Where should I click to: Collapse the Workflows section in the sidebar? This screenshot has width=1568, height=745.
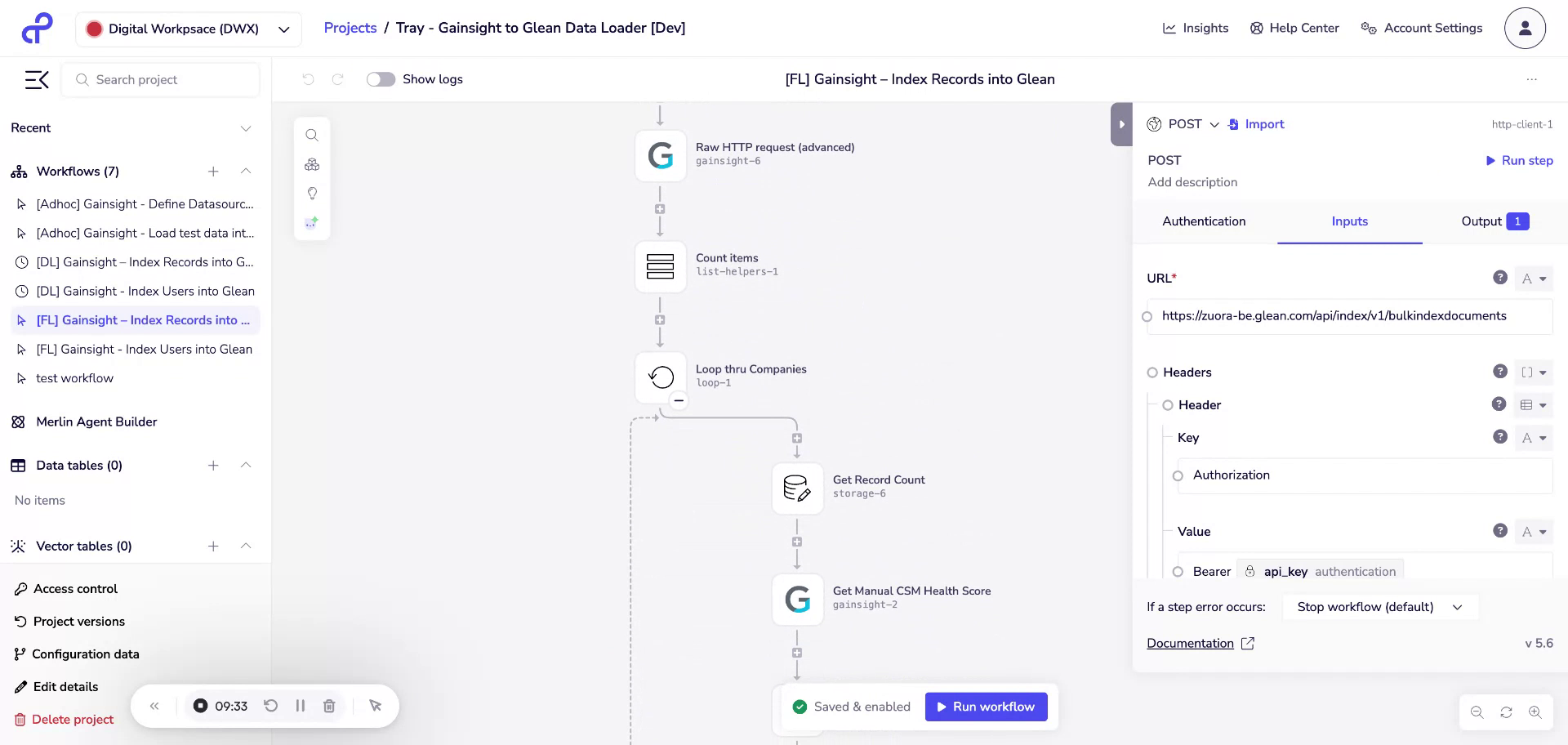click(246, 172)
